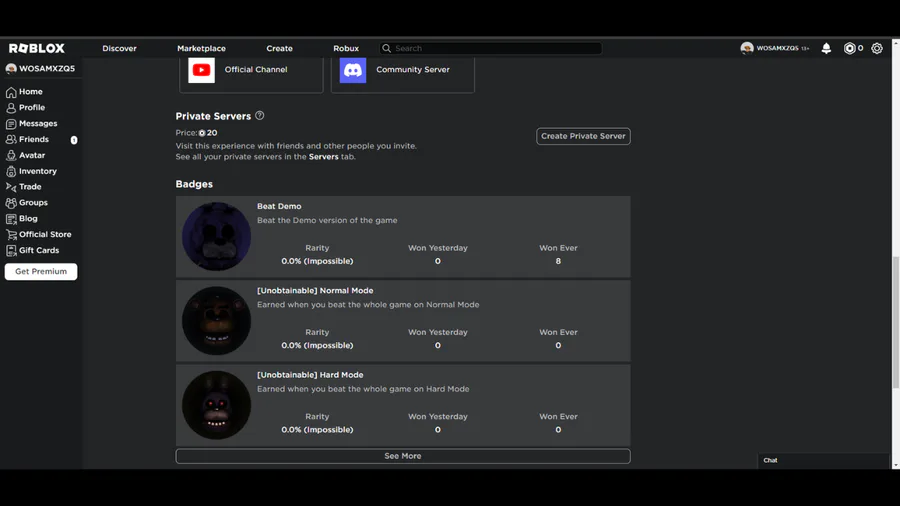Click the Inventory label in sidebar
The image size is (900, 506).
tap(38, 171)
